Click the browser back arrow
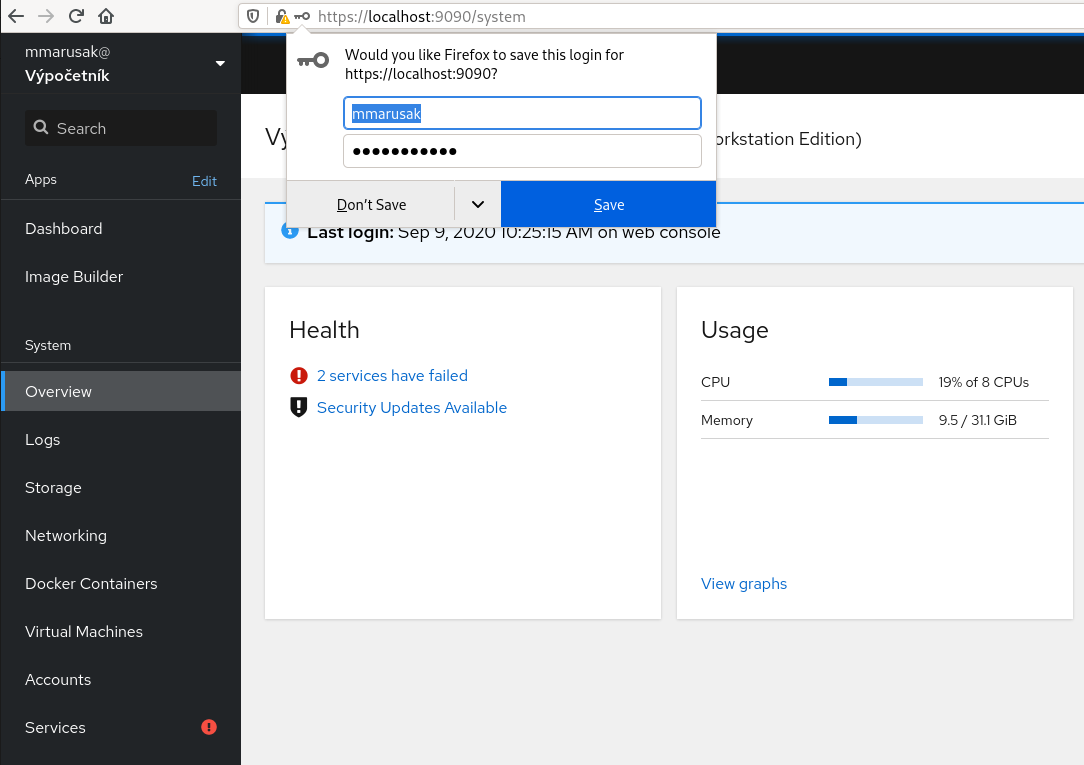The image size is (1084, 765). [x=16, y=16]
